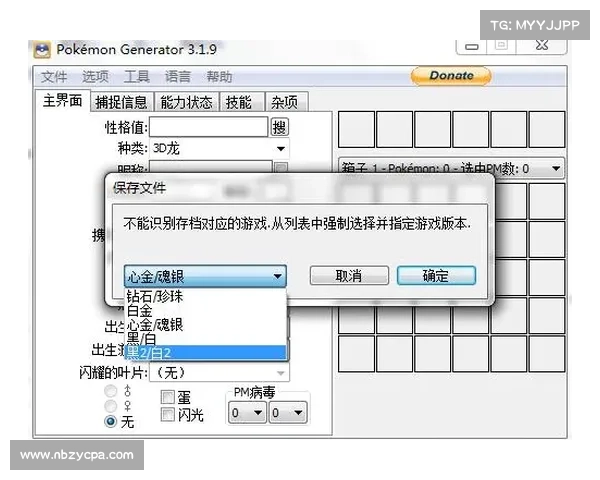
Task: Click the Donate button
Action: 451,76
